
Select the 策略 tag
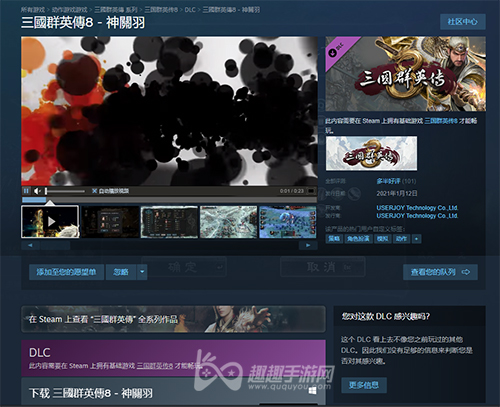(334, 239)
